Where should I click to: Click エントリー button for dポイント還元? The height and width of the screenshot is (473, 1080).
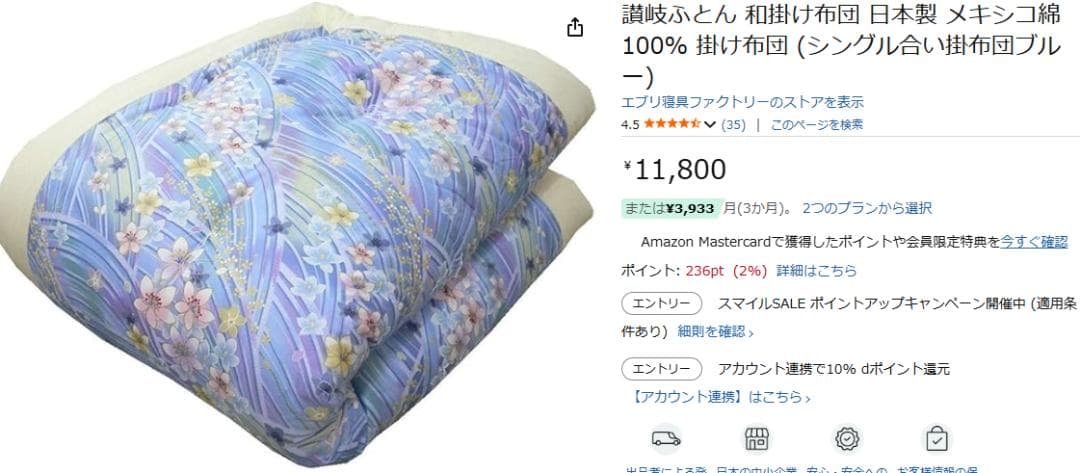[662, 369]
